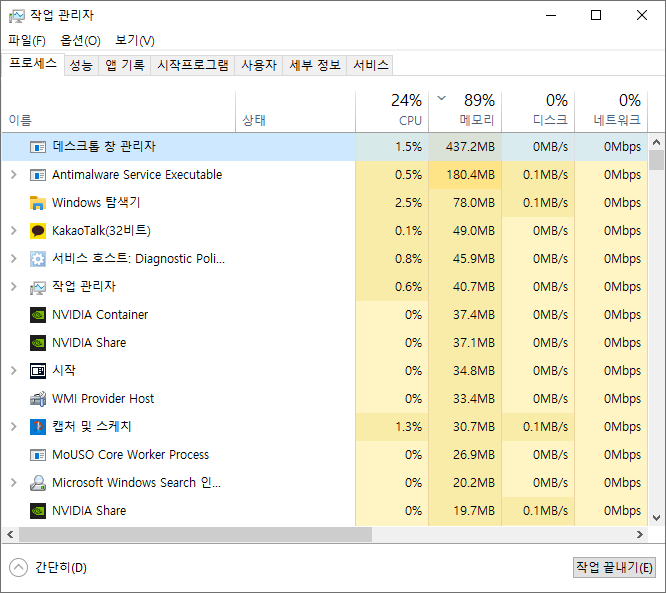666x593 pixels.
Task: Click the 시작 process icon
Action: [38, 371]
